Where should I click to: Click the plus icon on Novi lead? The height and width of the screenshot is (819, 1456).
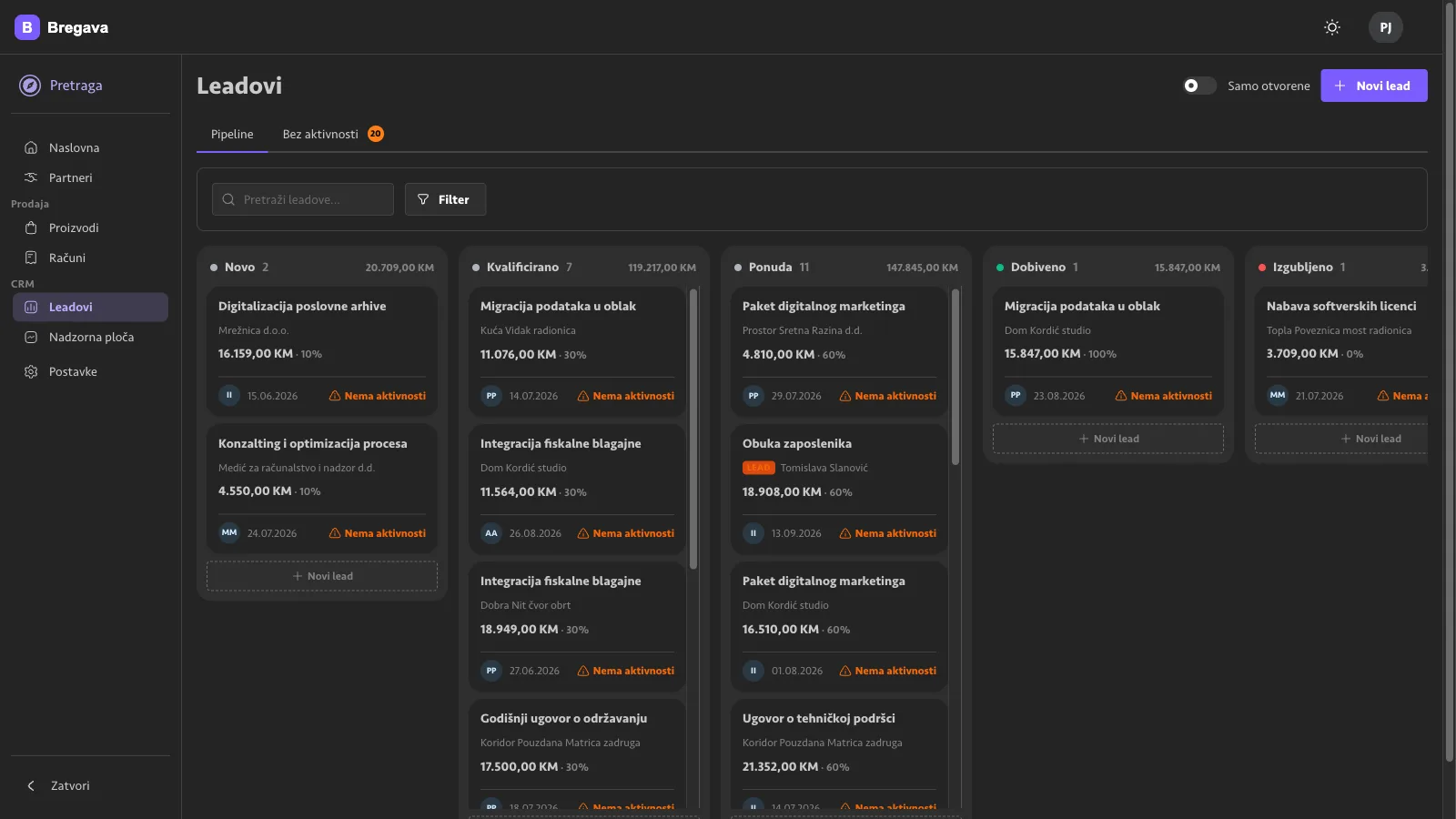tap(1340, 86)
